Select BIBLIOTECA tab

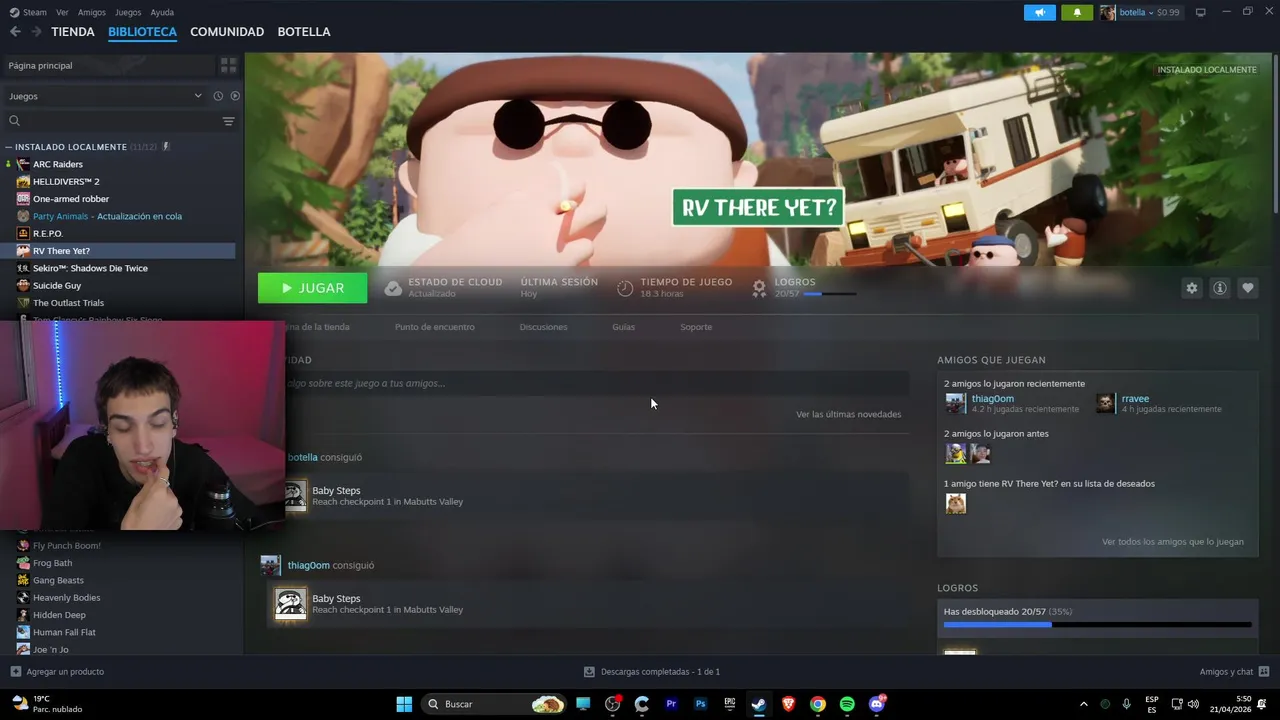pyautogui.click(x=142, y=32)
